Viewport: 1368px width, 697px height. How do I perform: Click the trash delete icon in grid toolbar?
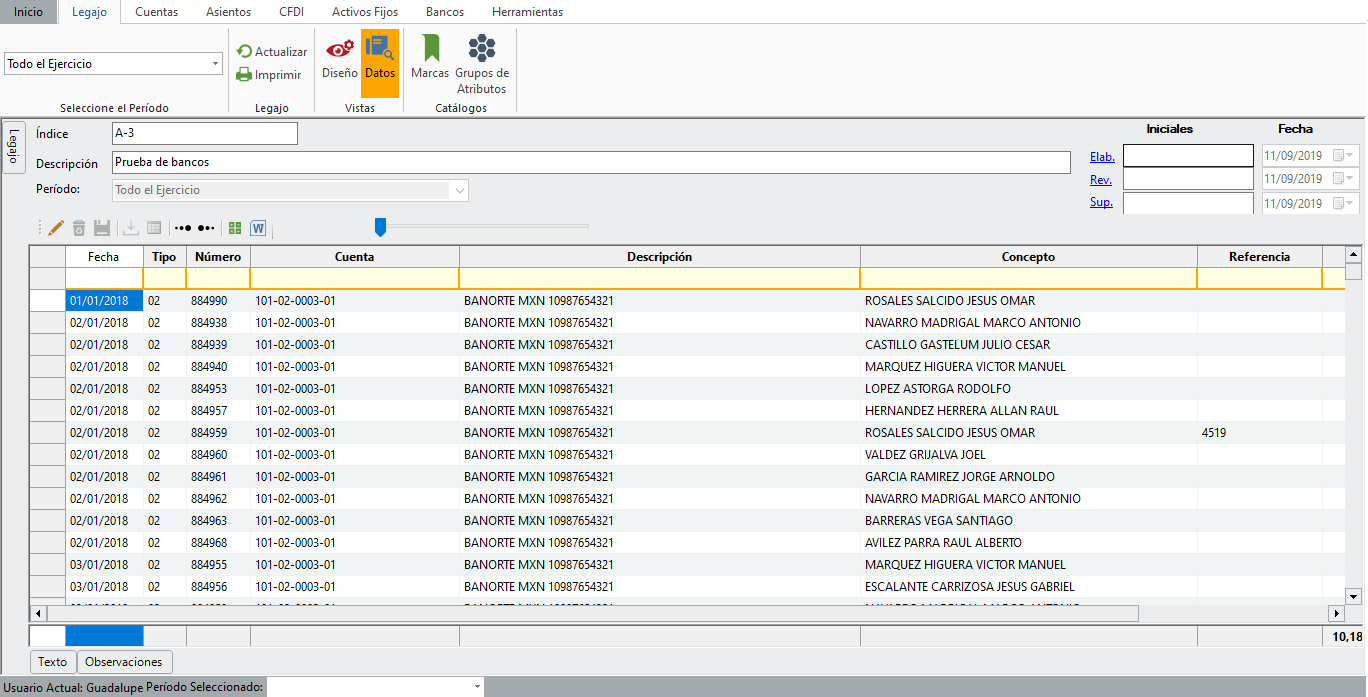point(79,228)
